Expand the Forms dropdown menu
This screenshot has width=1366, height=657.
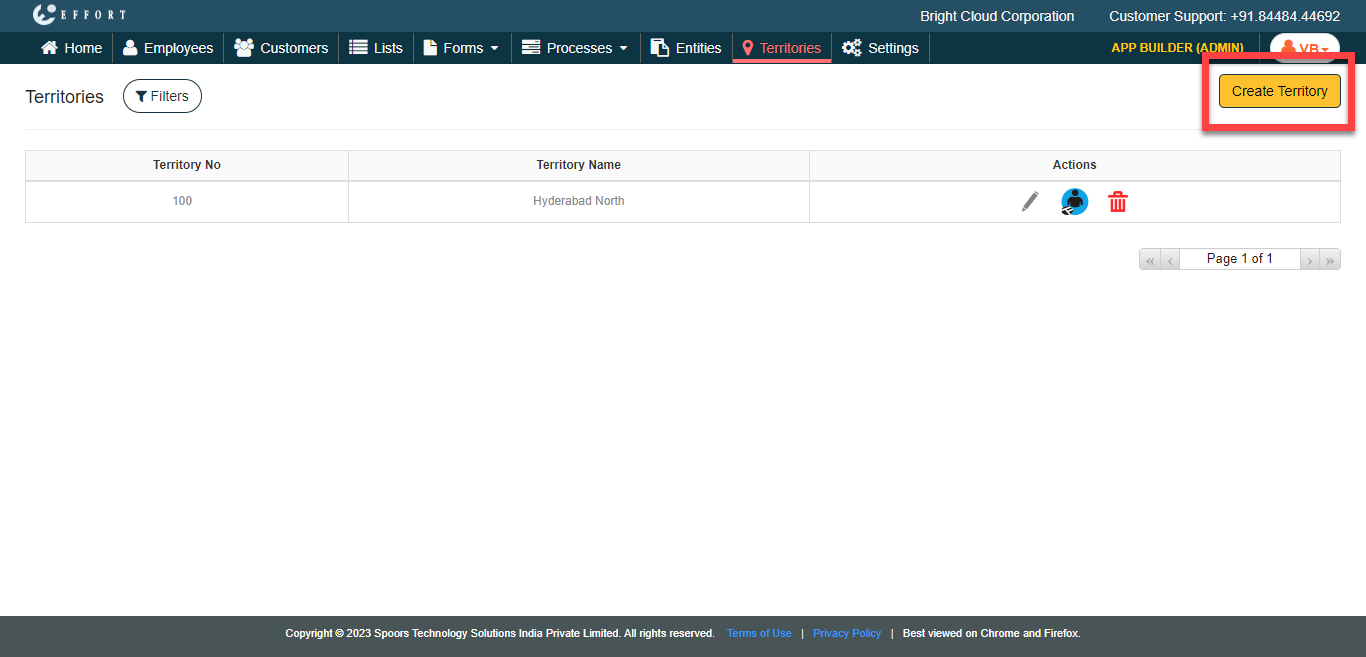tap(461, 48)
